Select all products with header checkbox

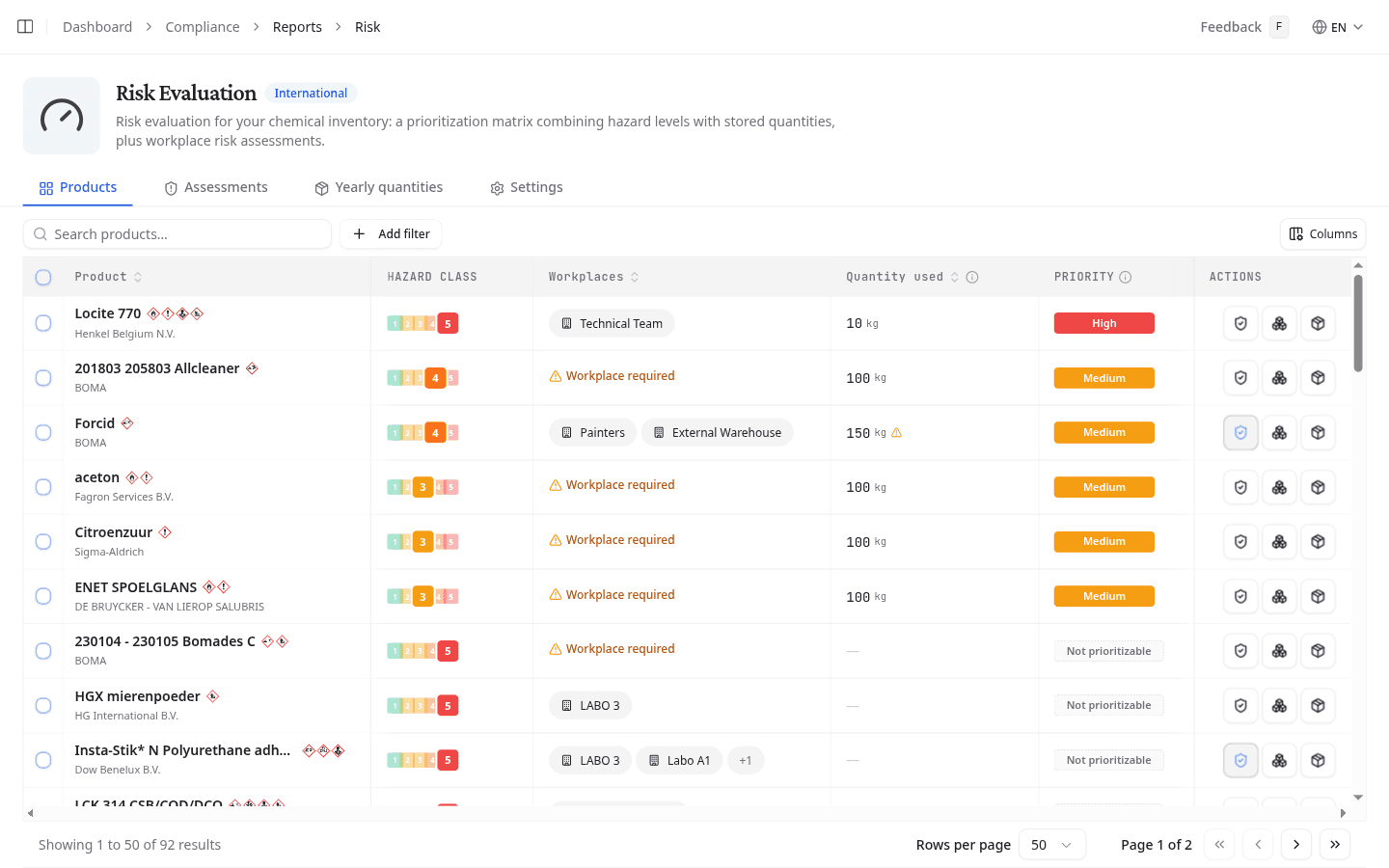point(43,278)
